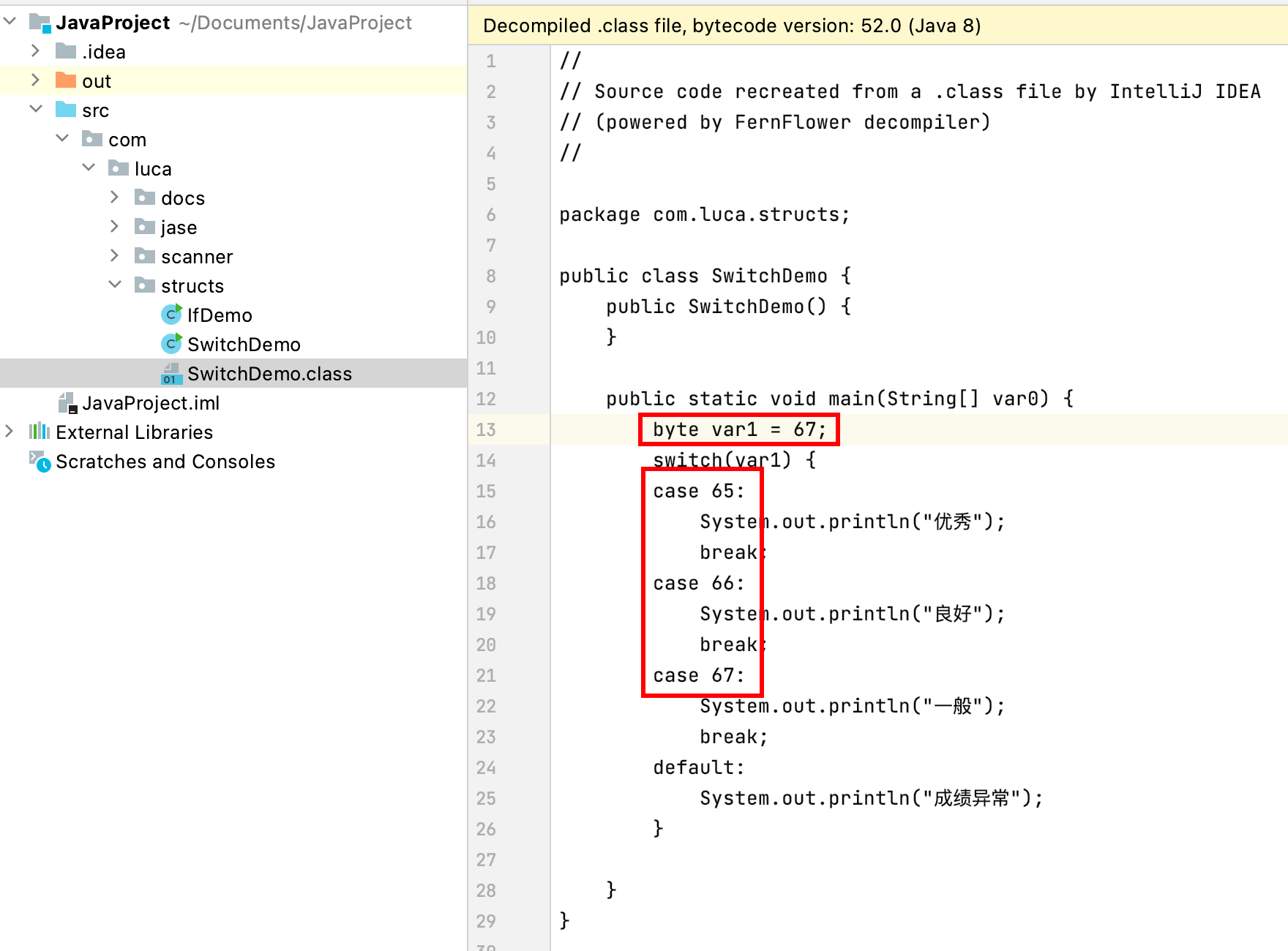This screenshot has width=1288, height=951.
Task: Place cursor on 'case 65:' line
Action: tap(699, 491)
